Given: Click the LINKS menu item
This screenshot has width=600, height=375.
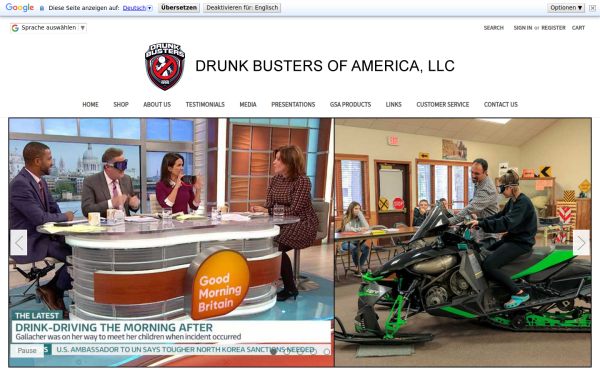Looking at the screenshot, I should (x=394, y=104).
